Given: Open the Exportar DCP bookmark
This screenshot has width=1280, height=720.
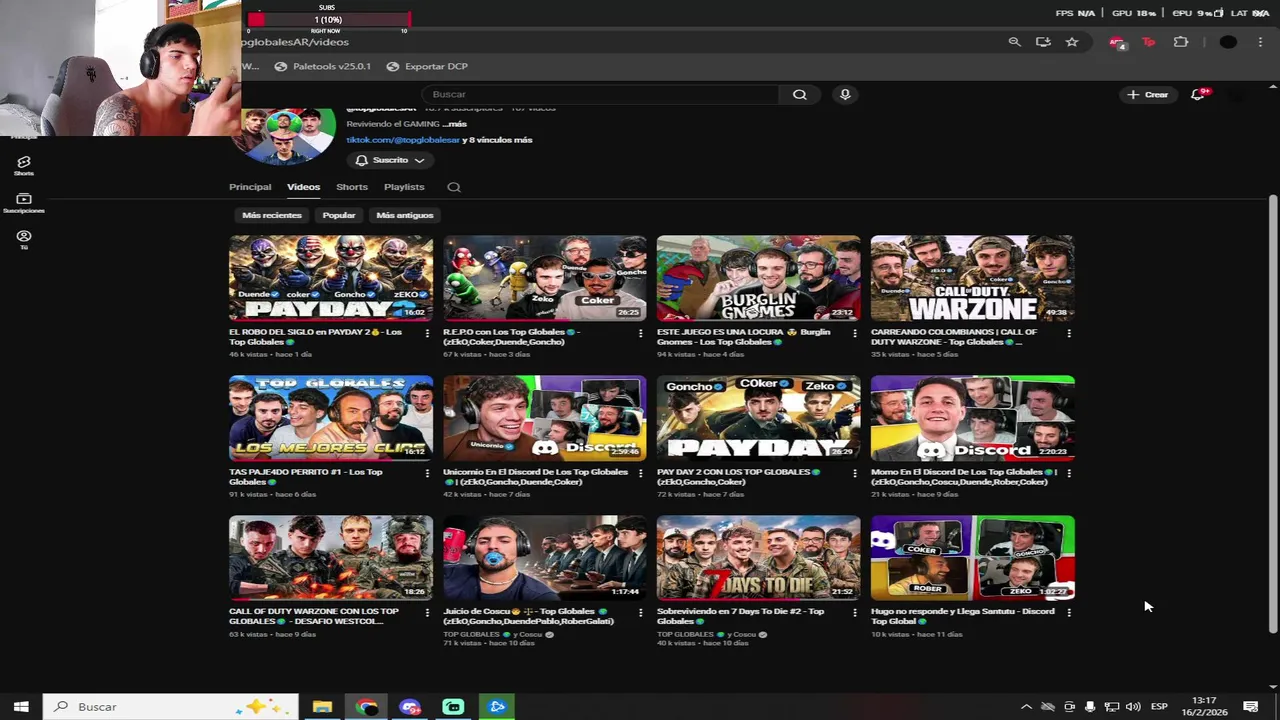Looking at the screenshot, I should [427, 66].
